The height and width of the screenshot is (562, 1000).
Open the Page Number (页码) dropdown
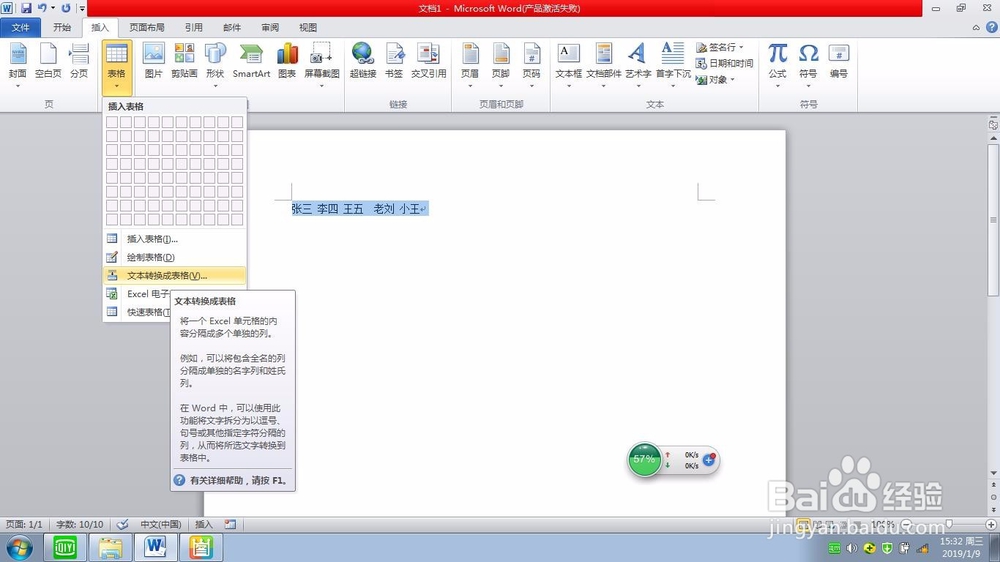coord(532,64)
